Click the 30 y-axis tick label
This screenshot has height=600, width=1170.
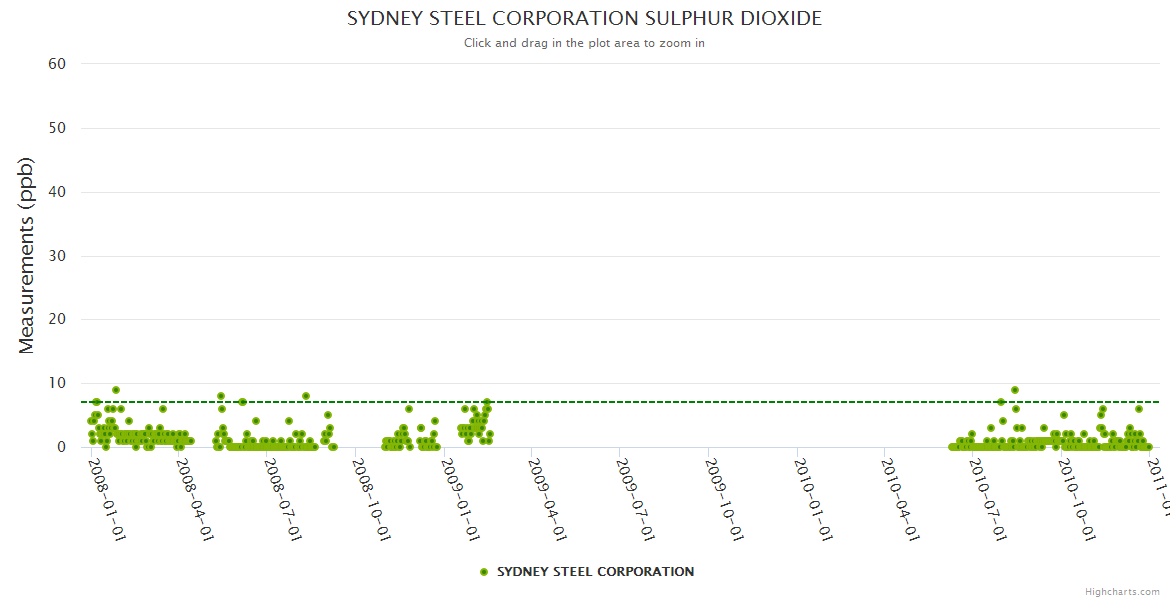57,256
